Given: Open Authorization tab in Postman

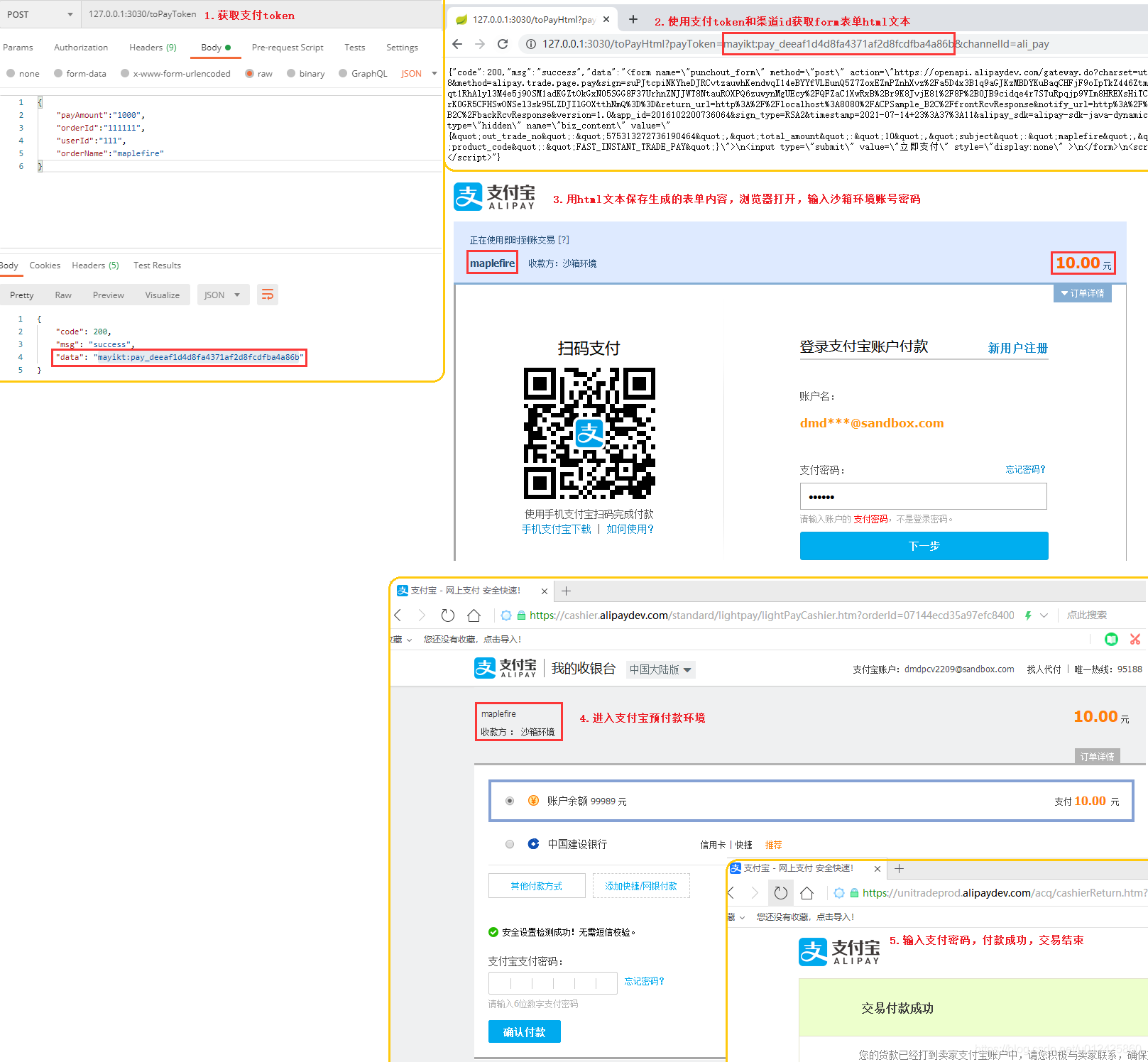Looking at the screenshot, I should tap(81, 48).
